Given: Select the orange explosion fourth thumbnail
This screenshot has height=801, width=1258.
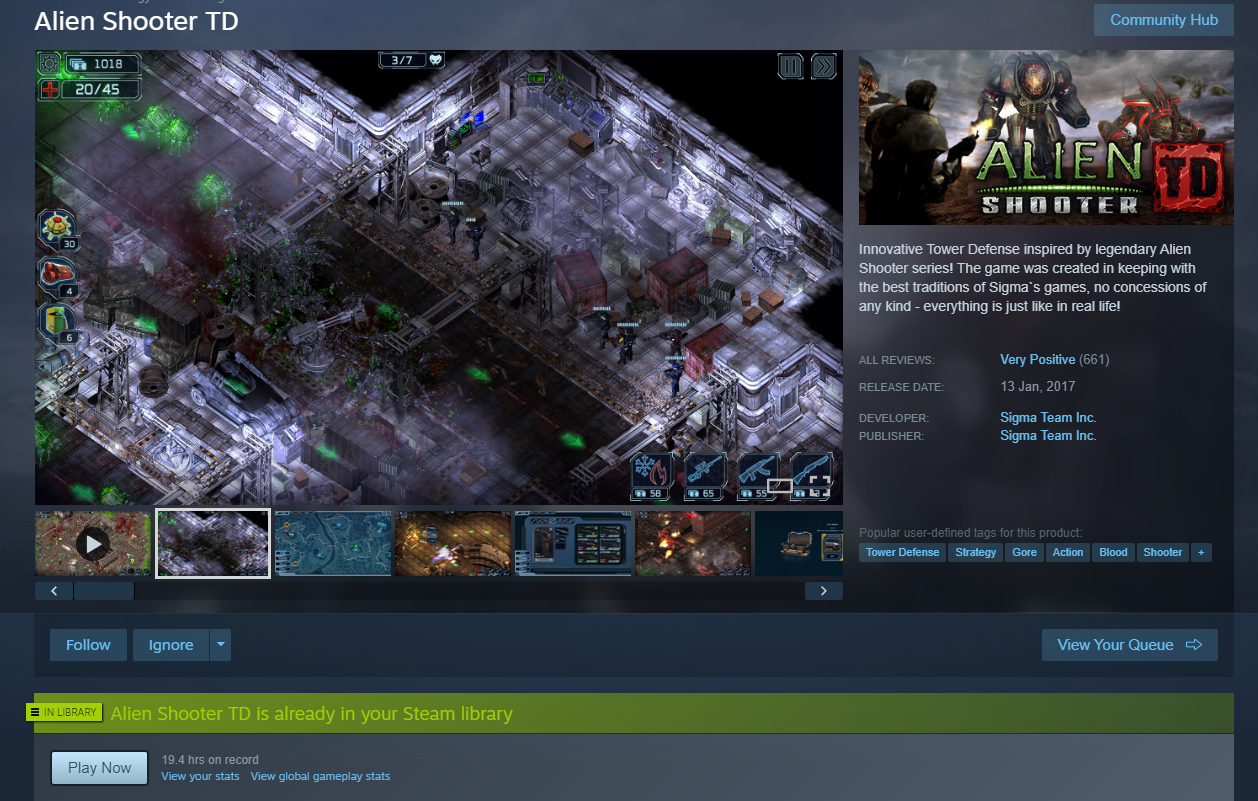Looking at the screenshot, I should 453,543.
